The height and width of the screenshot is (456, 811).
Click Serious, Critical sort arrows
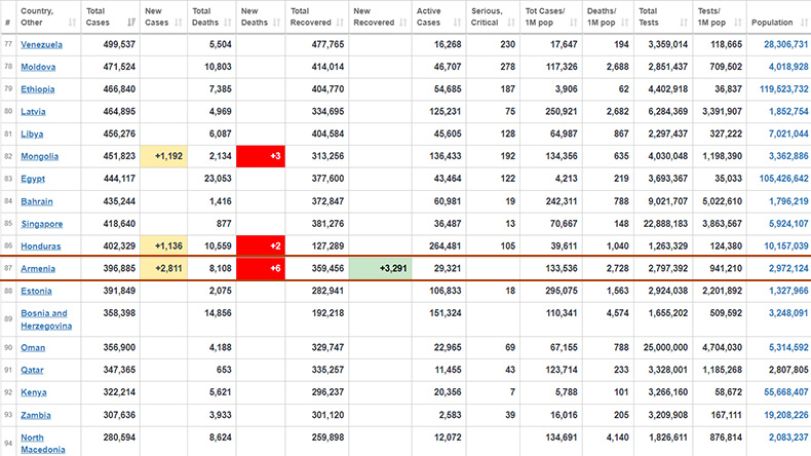[x=511, y=22]
